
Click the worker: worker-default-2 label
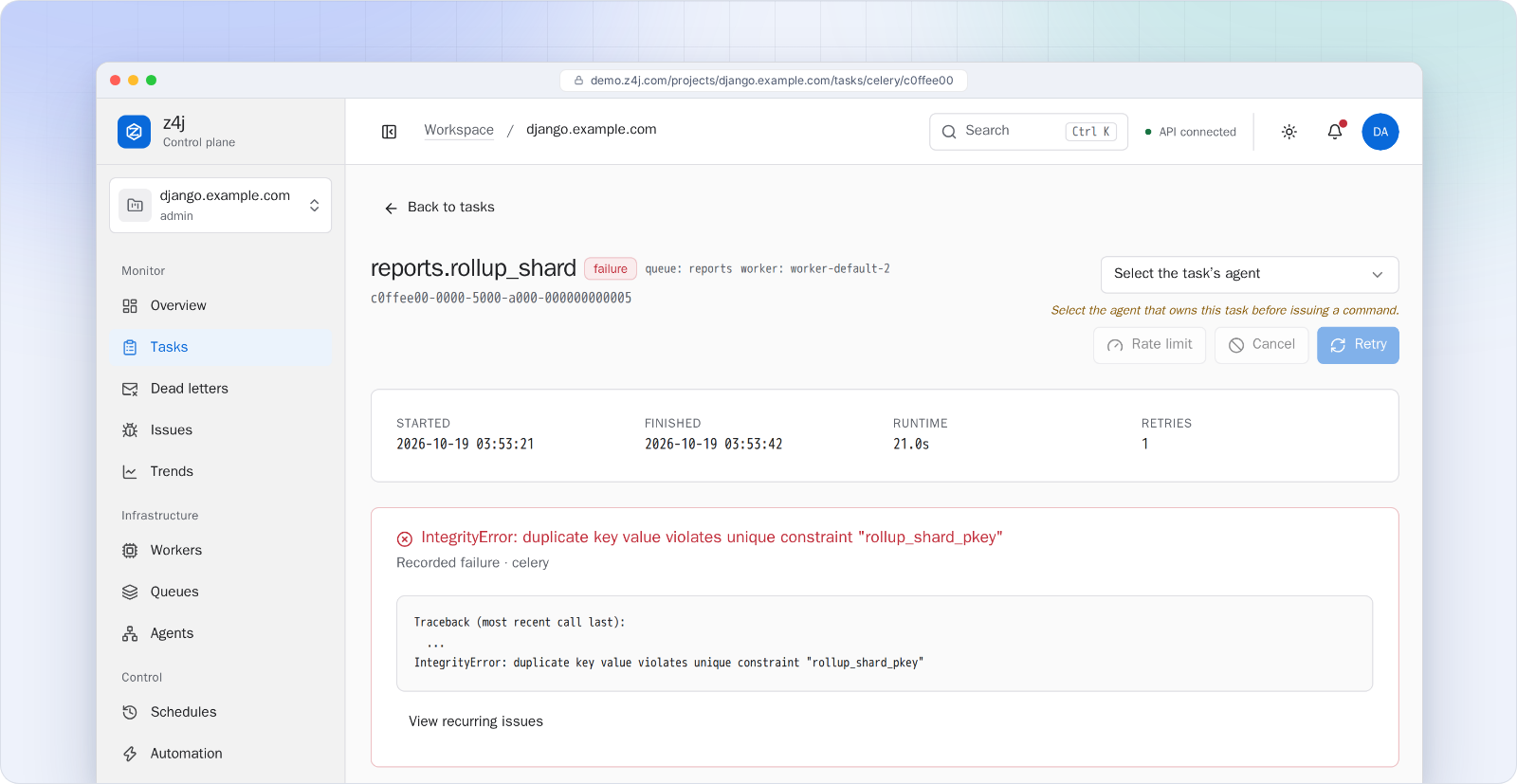coord(815,269)
